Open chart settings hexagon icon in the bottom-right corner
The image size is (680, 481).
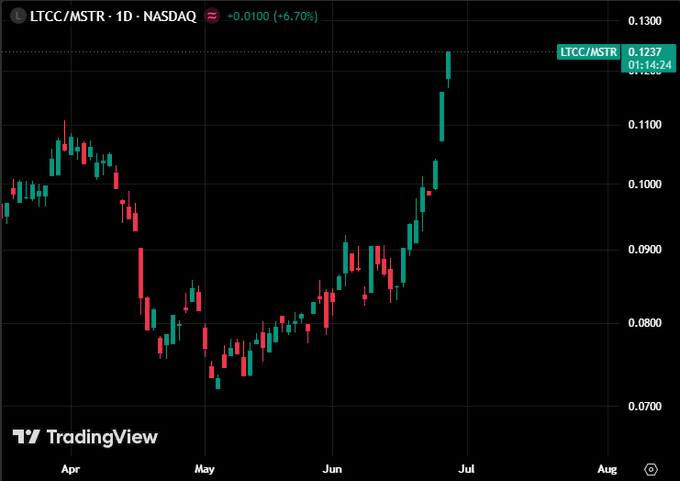(x=651, y=469)
